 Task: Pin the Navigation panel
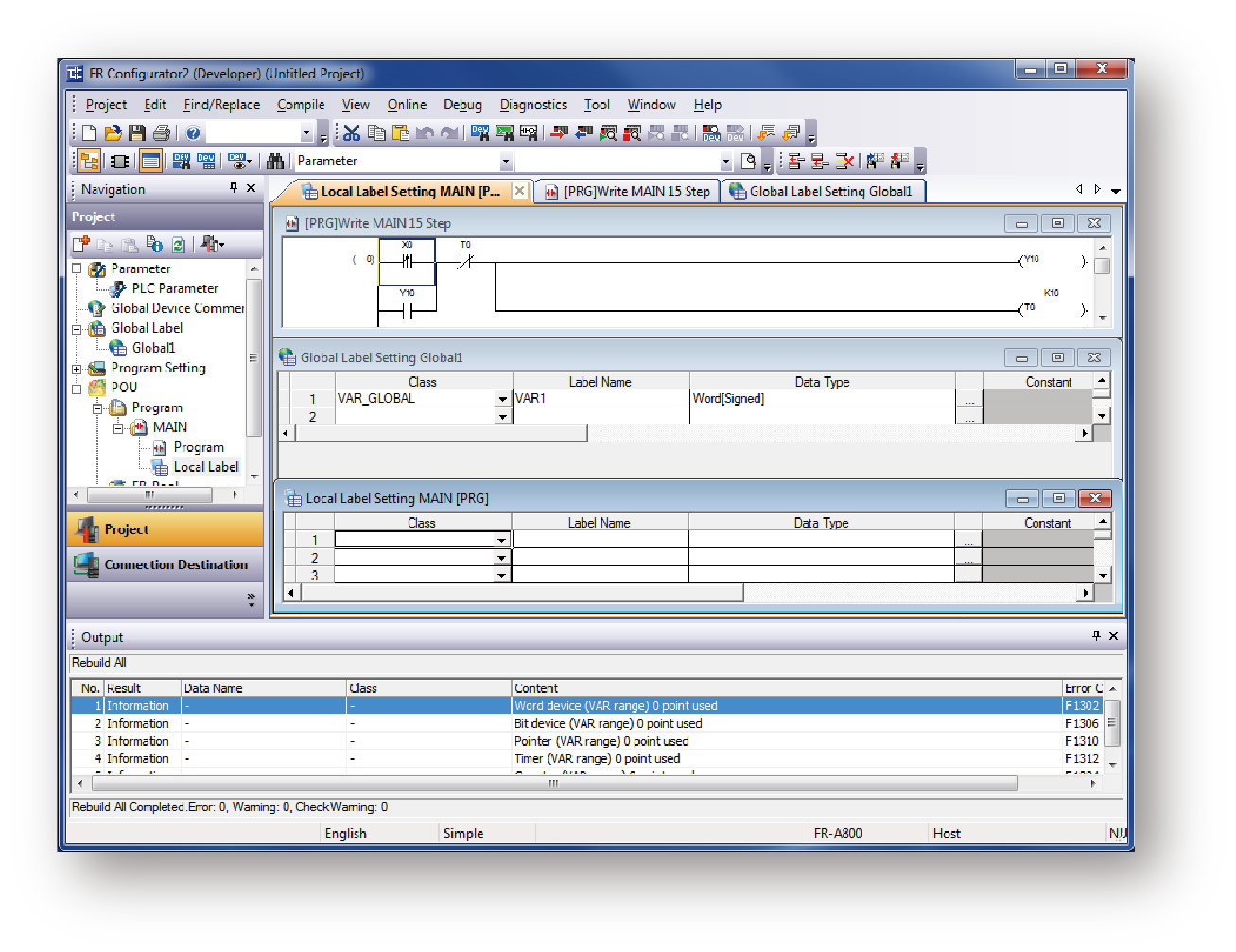coord(234,188)
